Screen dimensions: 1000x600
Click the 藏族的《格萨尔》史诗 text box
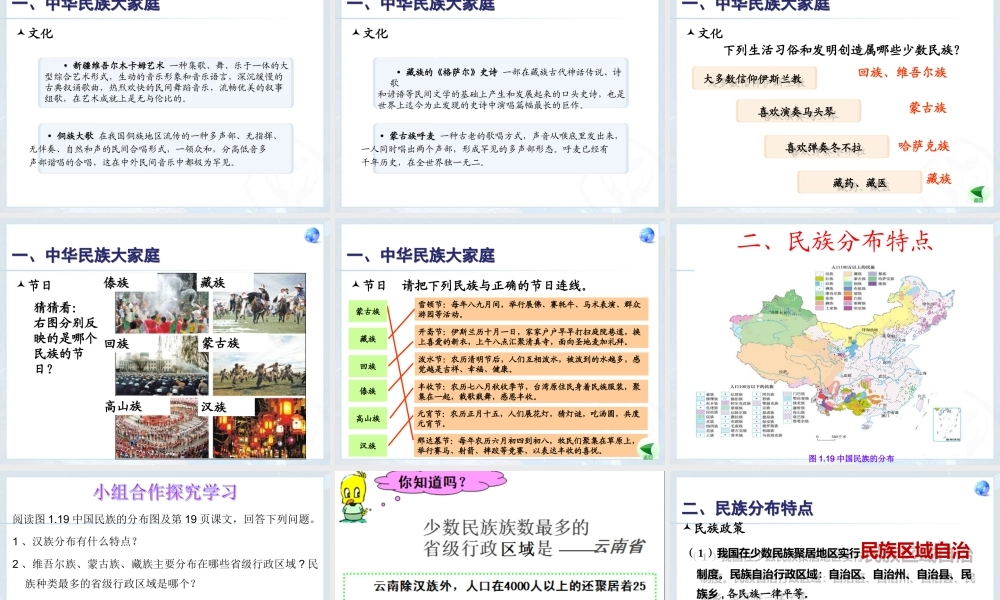coord(501,82)
